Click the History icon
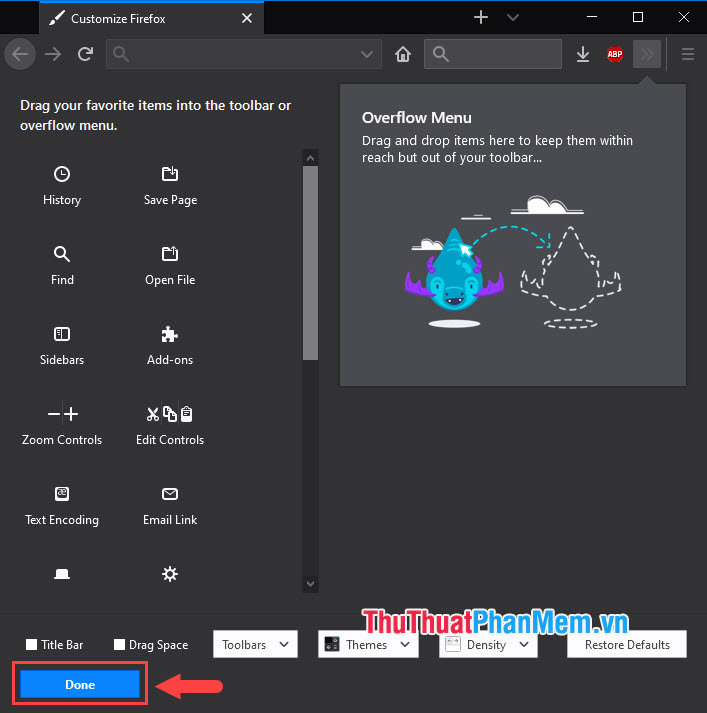Viewport: 707px width, 713px height. [62, 174]
